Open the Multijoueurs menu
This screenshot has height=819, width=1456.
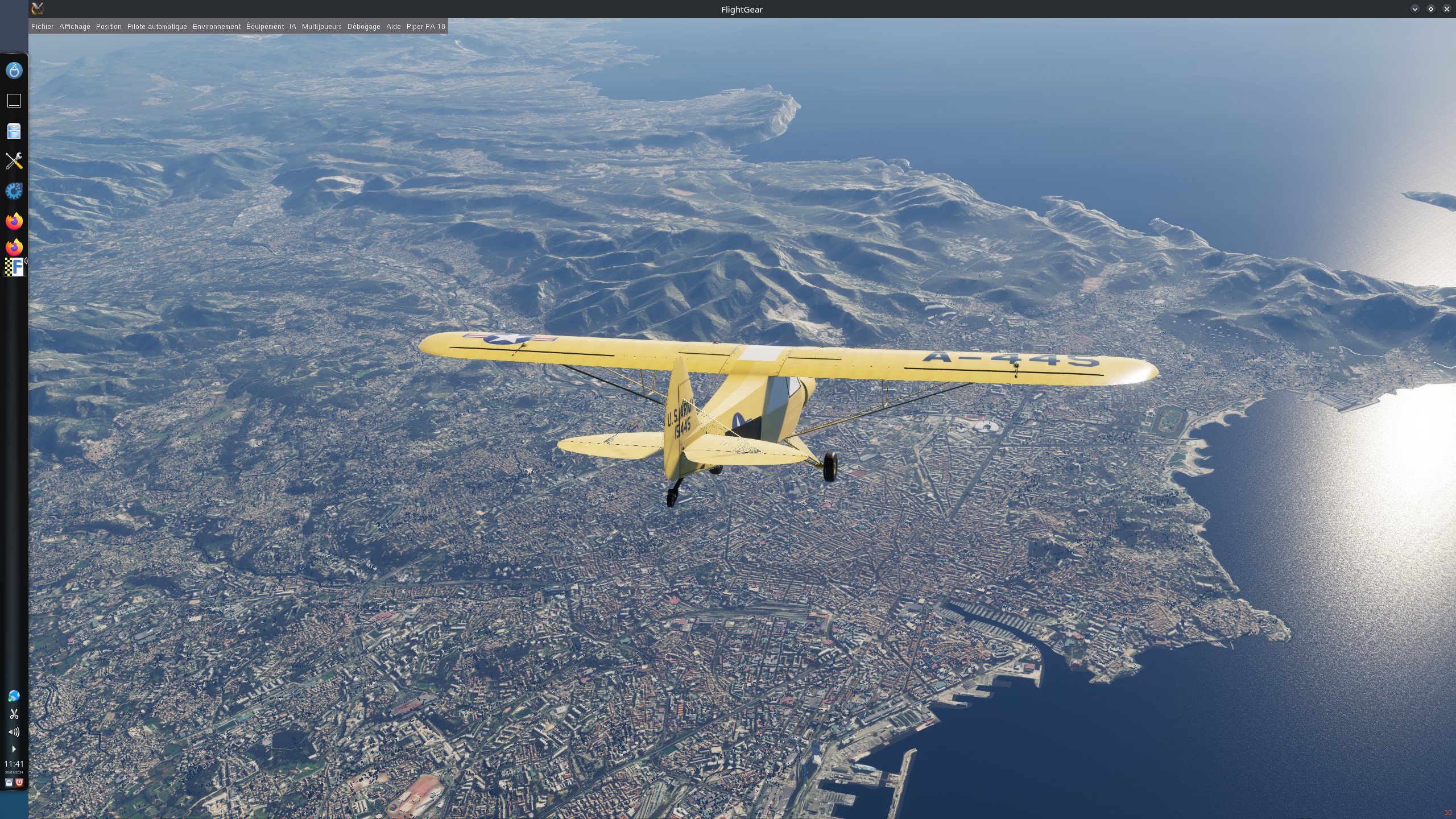[x=321, y=27]
